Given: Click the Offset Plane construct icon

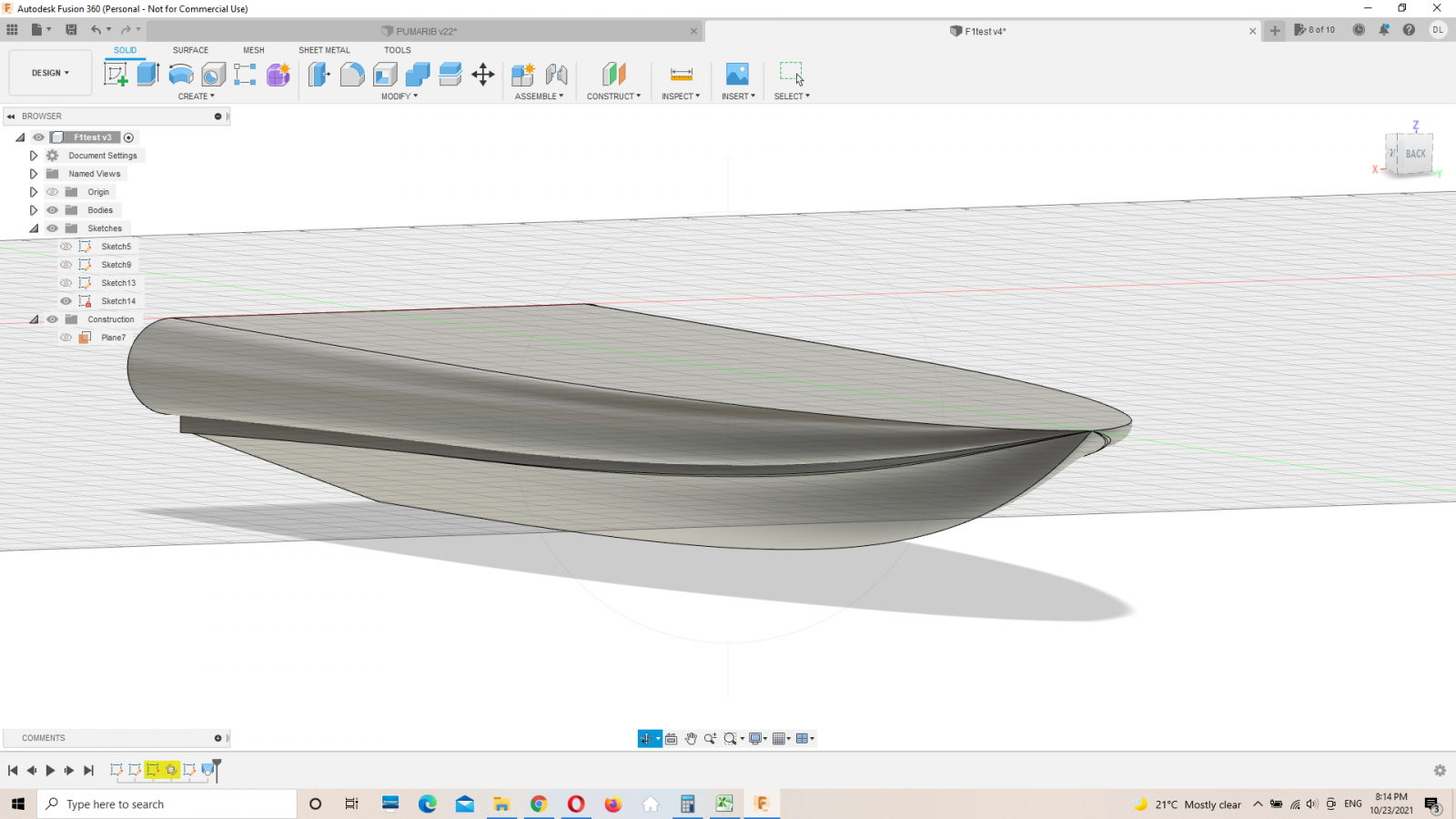Looking at the screenshot, I should [x=614, y=75].
